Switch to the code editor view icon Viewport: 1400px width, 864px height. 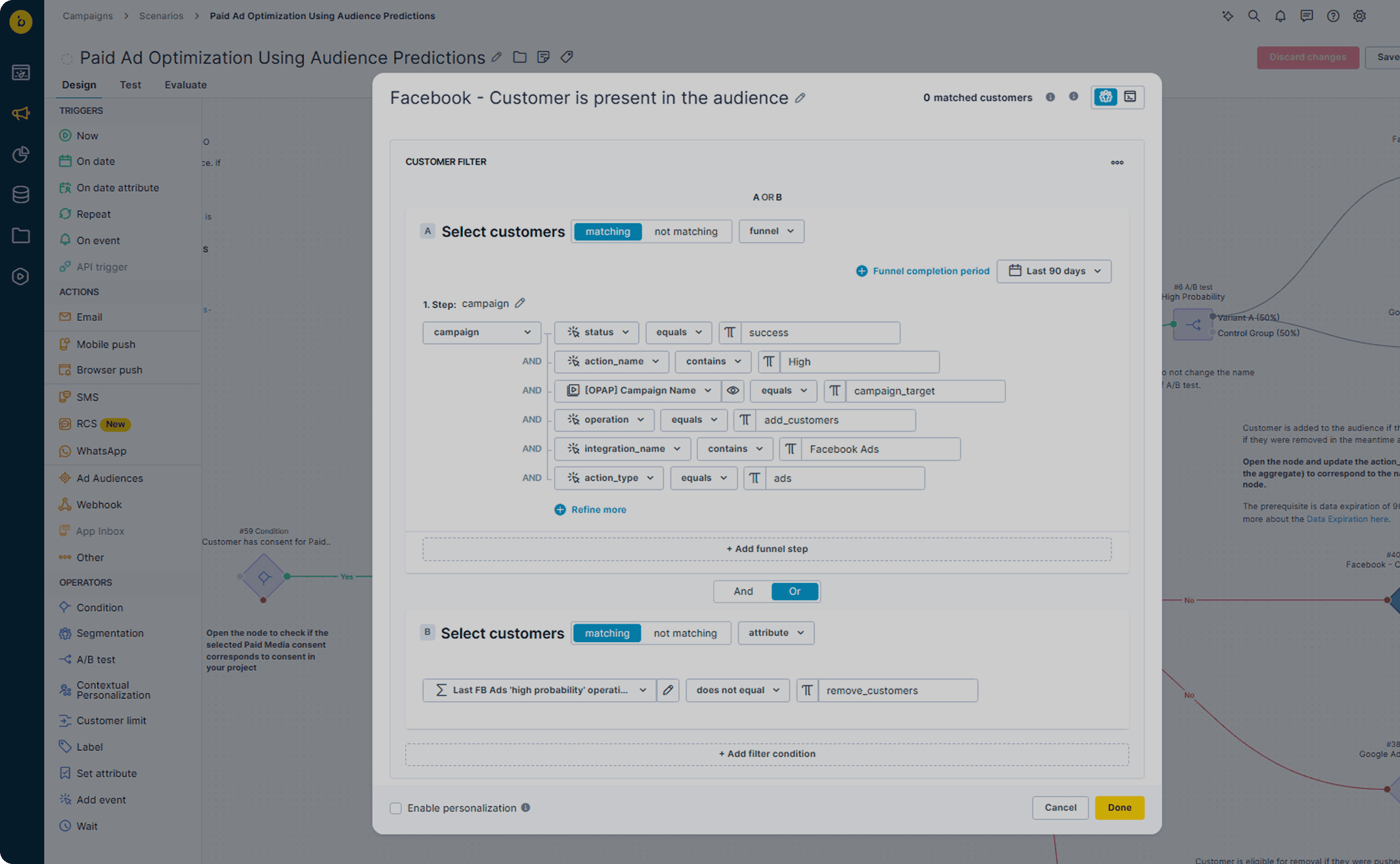(x=1130, y=97)
